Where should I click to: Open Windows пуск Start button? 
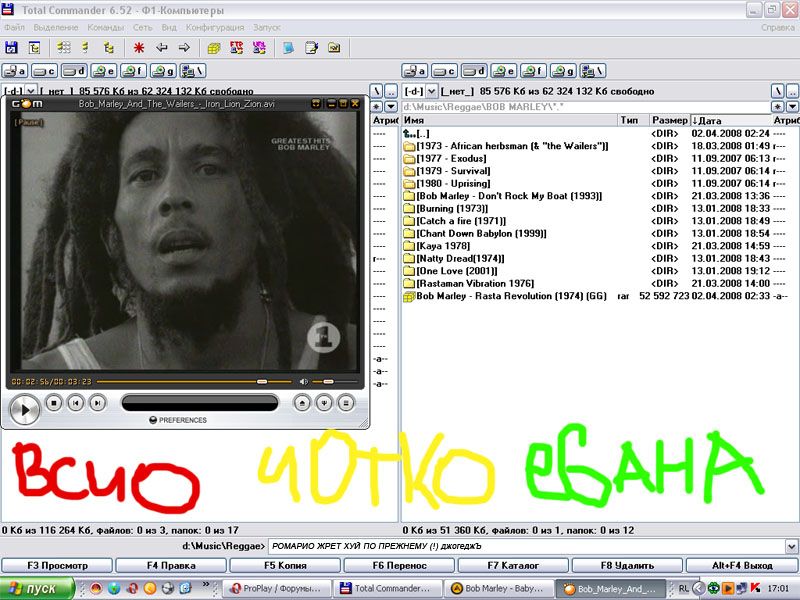point(37,589)
